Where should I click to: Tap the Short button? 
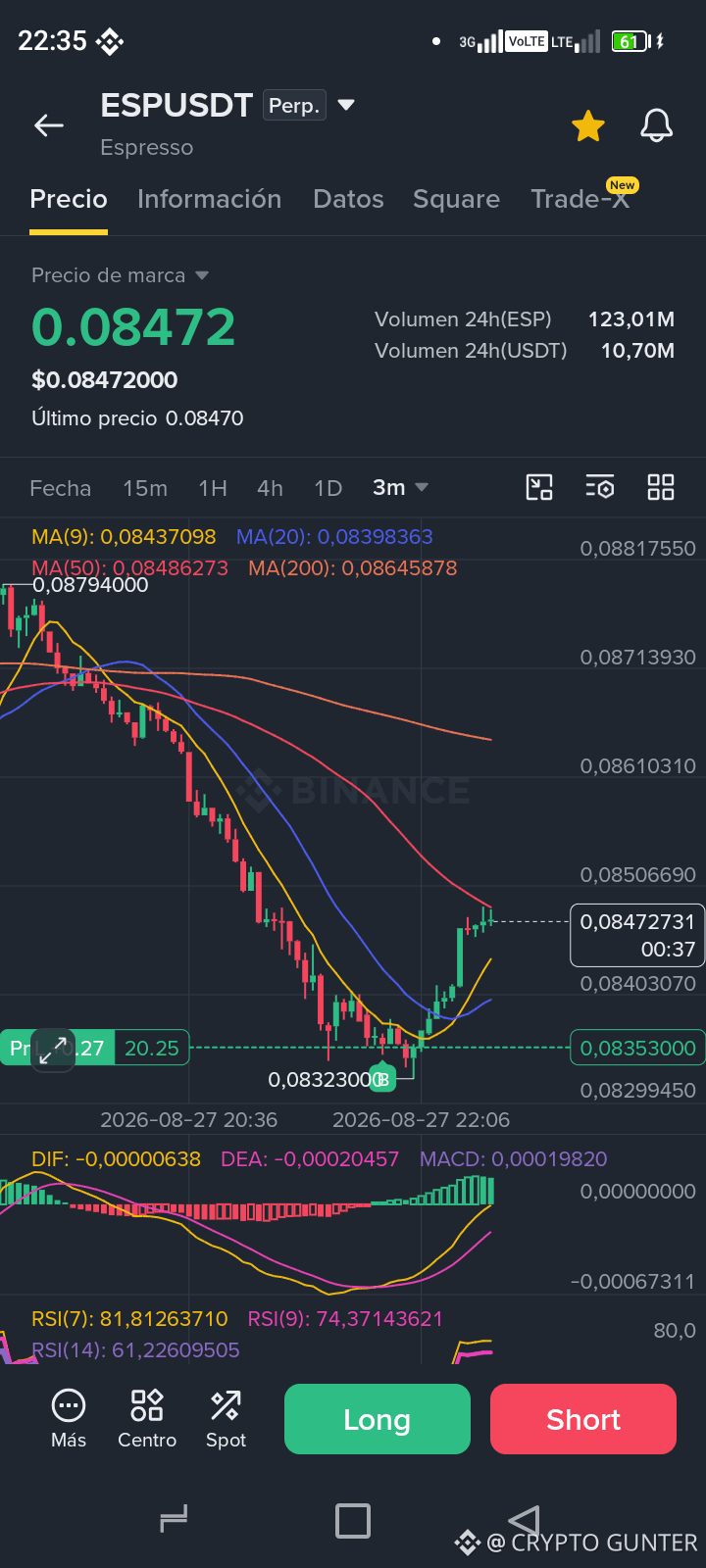click(x=583, y=1419)
